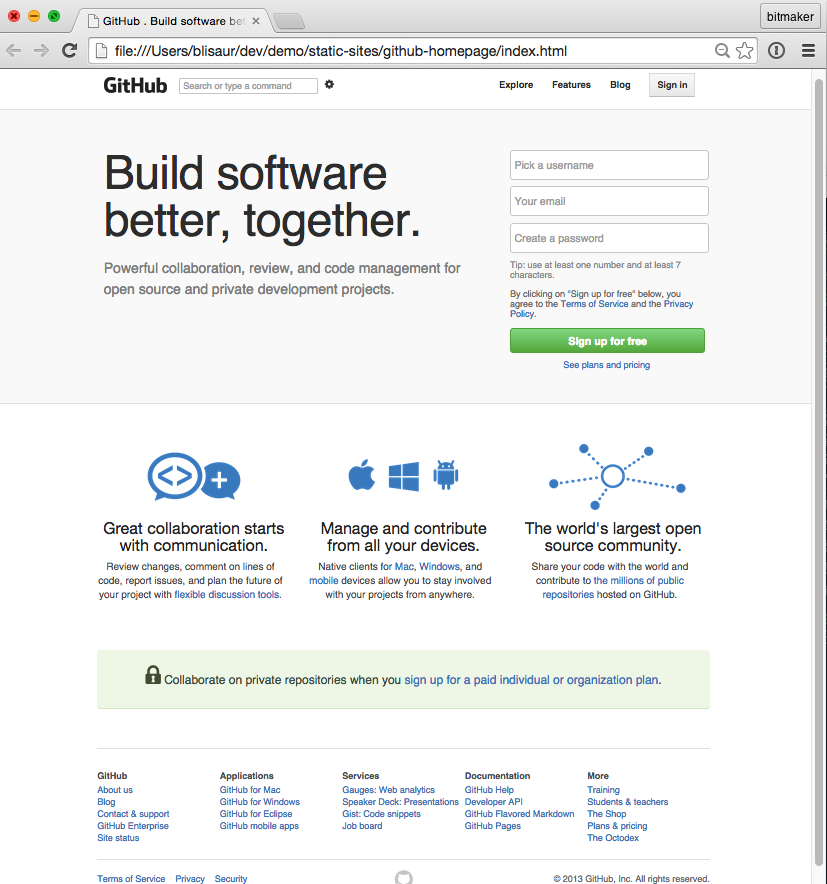
Task: Open Speaker Deck: Presentations link
Action: point(400,802)
